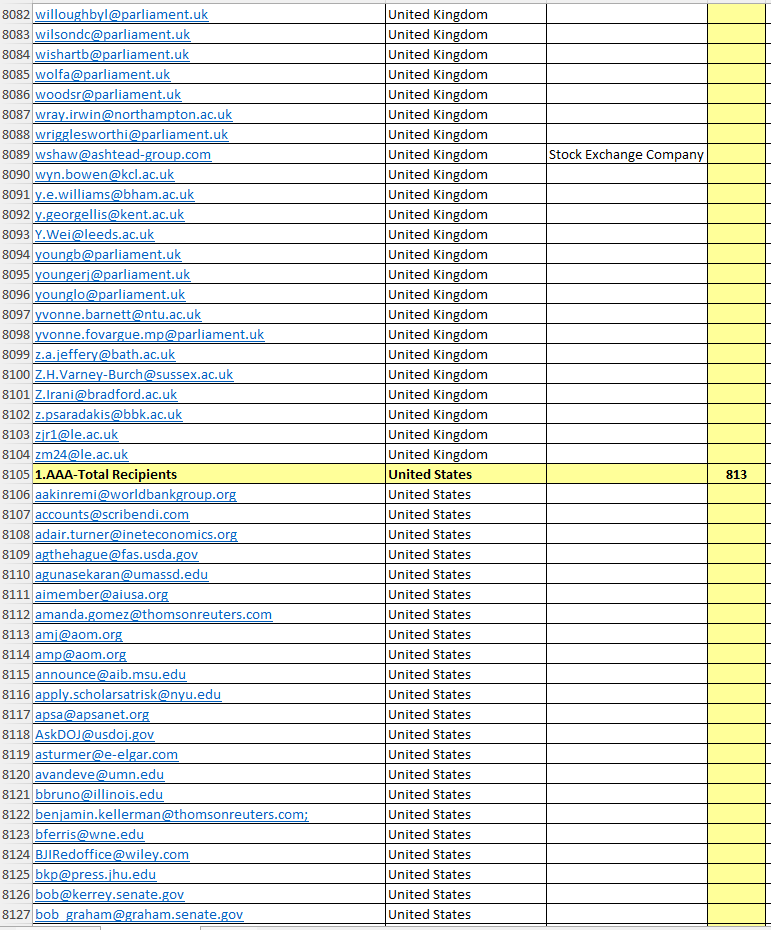
Task: Open z.psaradakis@bbk.ac.uk link
Action: (109, 415)
